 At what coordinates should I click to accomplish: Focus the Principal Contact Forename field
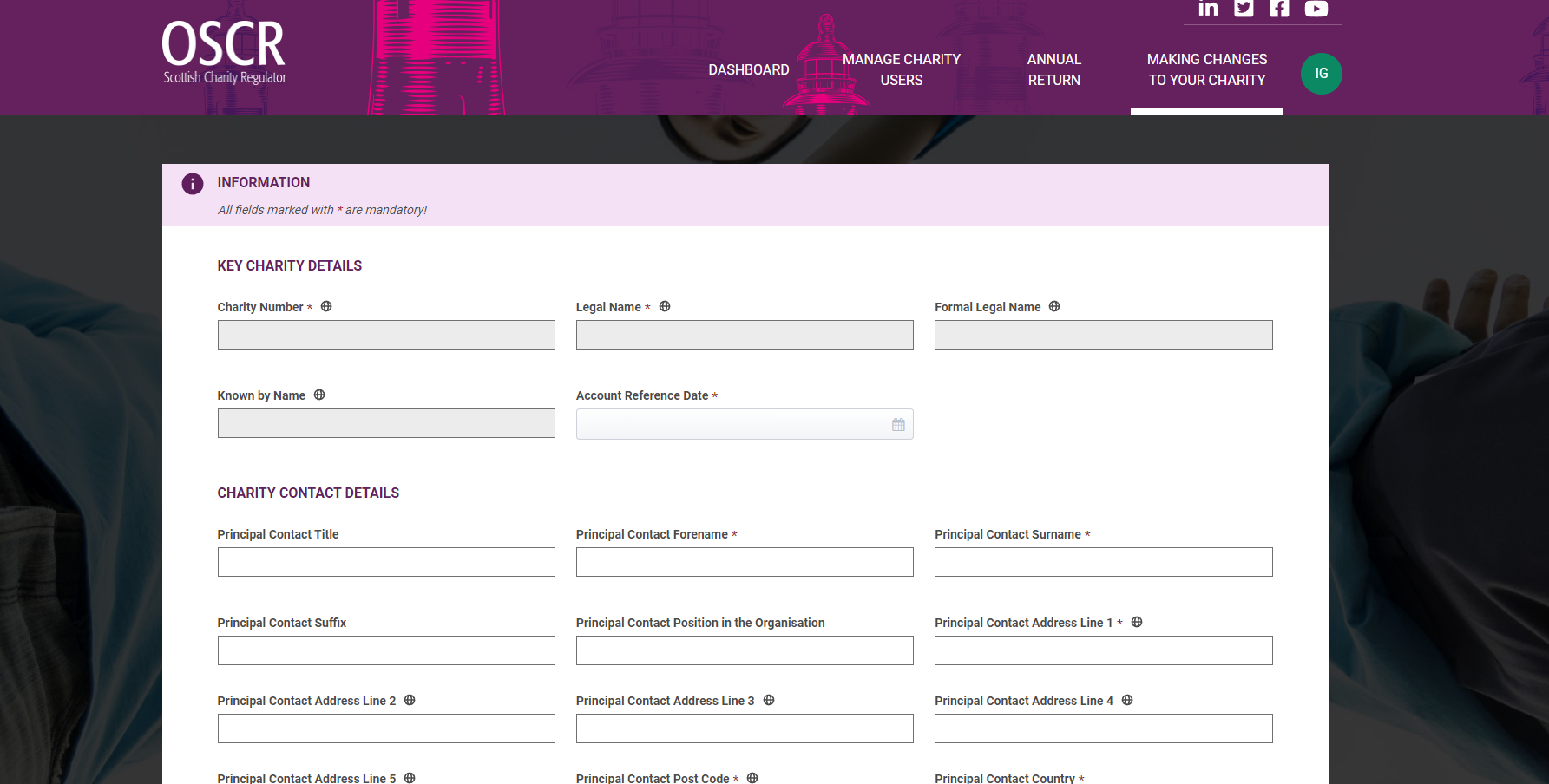click(745, 562)
